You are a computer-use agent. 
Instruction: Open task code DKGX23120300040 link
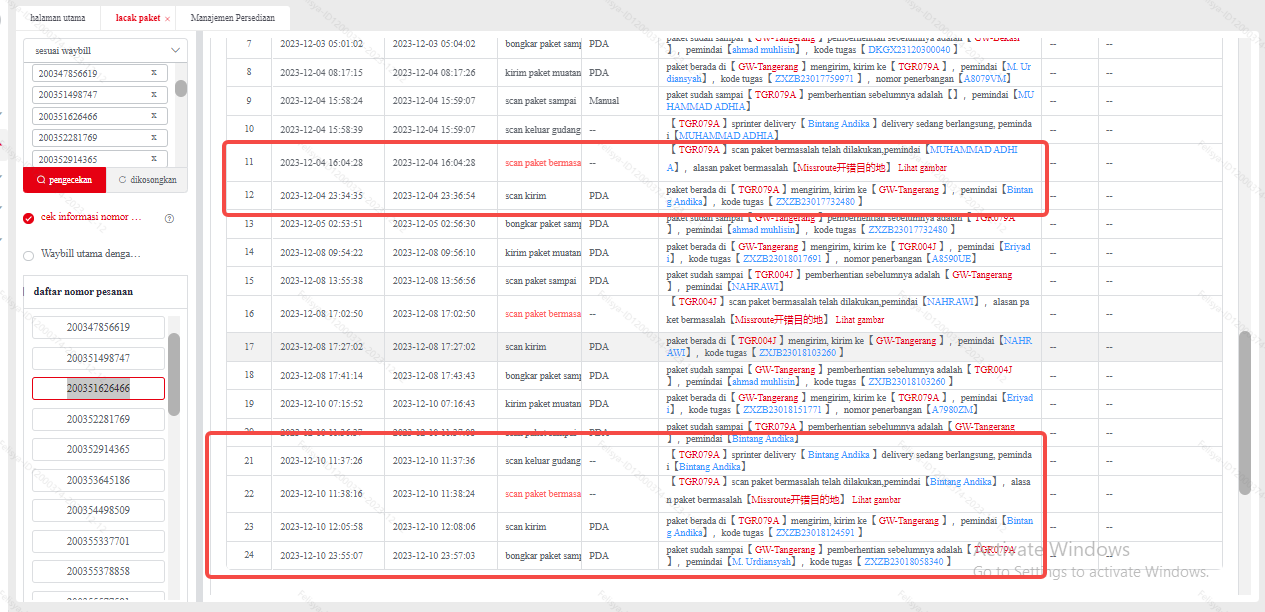[909, 49]
